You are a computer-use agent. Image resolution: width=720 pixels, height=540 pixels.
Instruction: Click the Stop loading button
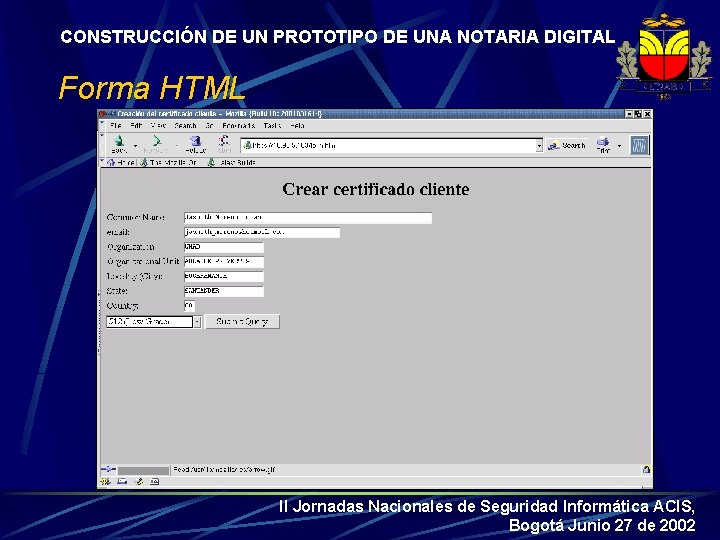pos(224,144)
